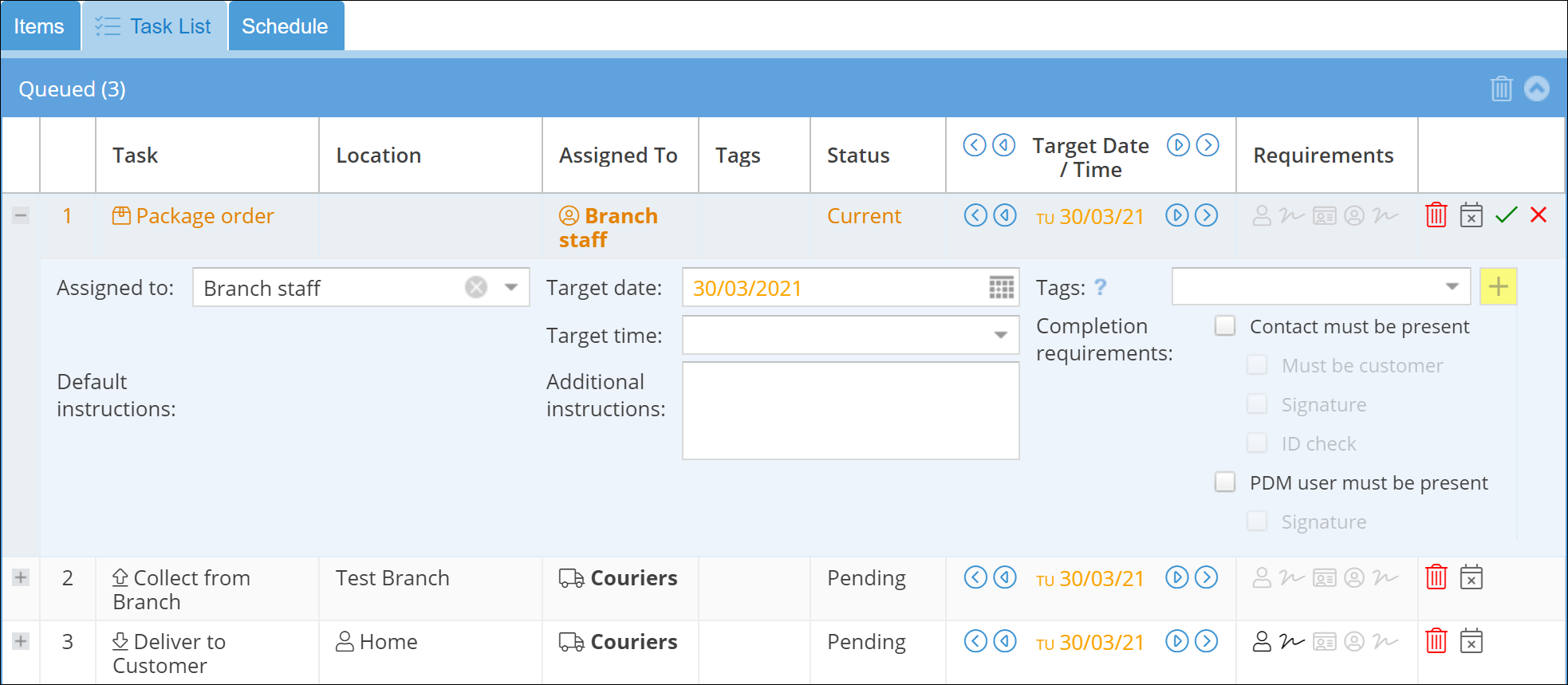Click the green checkmark to complete Package order
The width and height of the screenshot is (1568, 685).
(x=1506, y=215)
